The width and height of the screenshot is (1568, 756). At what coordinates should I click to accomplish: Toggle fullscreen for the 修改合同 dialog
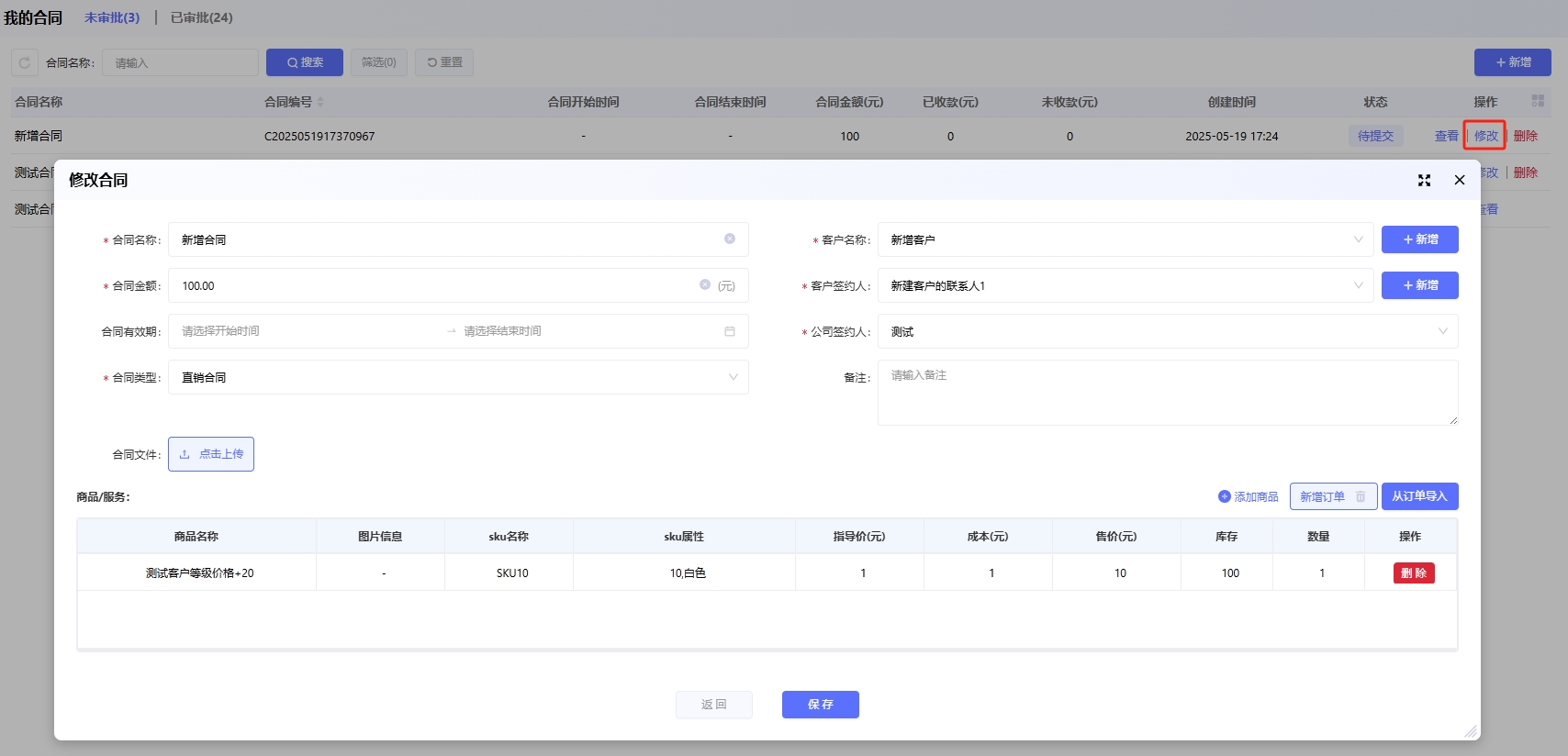click(x=1424, y=180)
